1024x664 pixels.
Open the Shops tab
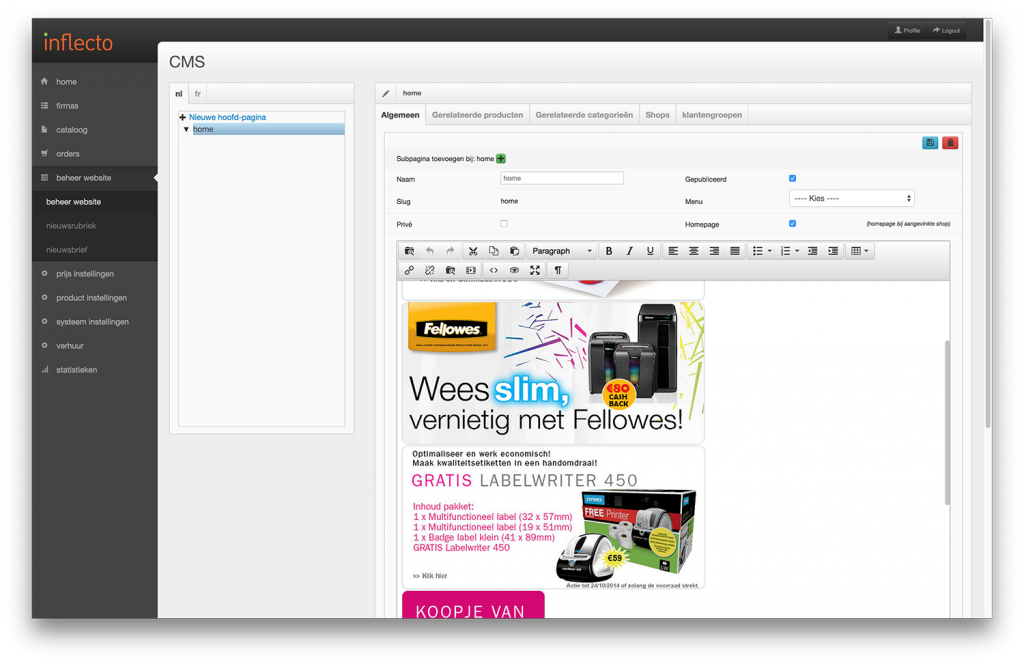[x=657, y=115]
